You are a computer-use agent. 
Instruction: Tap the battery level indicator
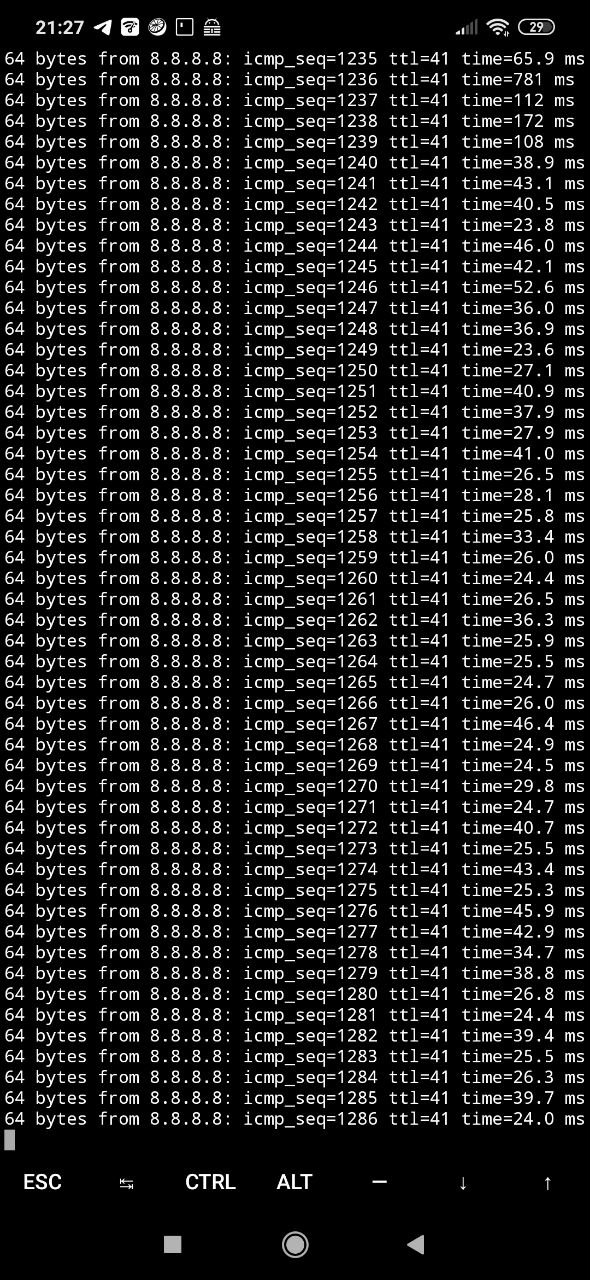tap(537, 27)
